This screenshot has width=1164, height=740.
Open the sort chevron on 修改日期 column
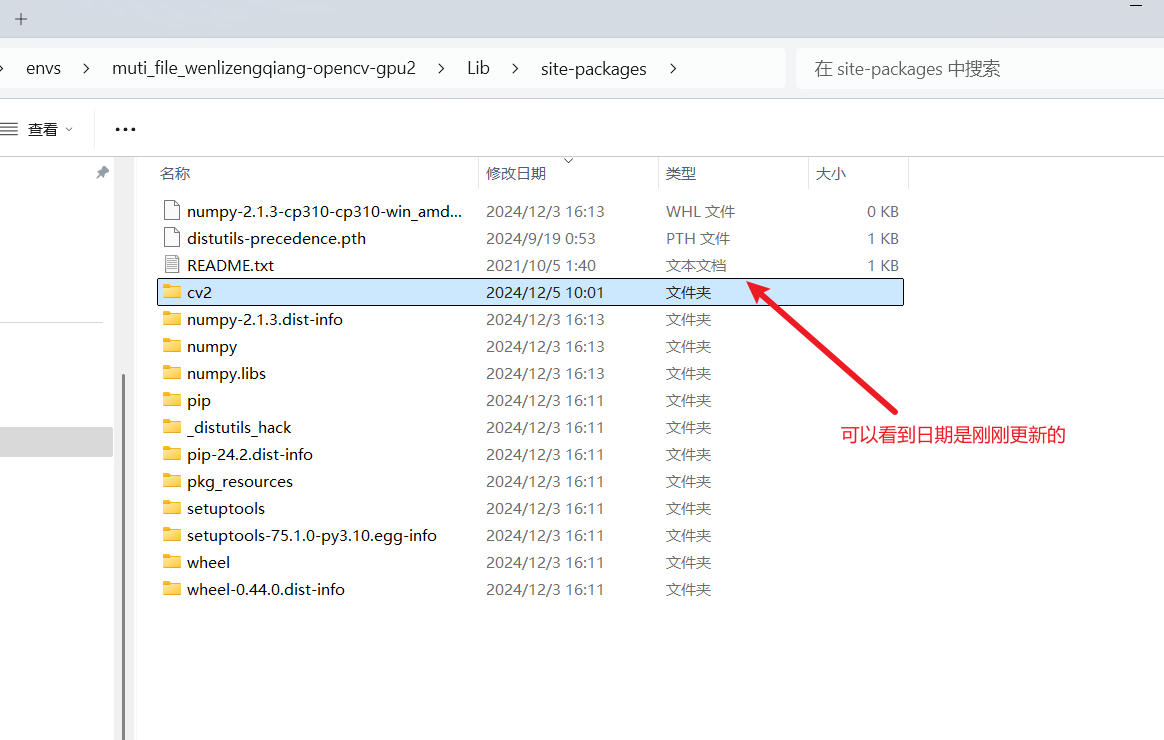pos(567,159)
